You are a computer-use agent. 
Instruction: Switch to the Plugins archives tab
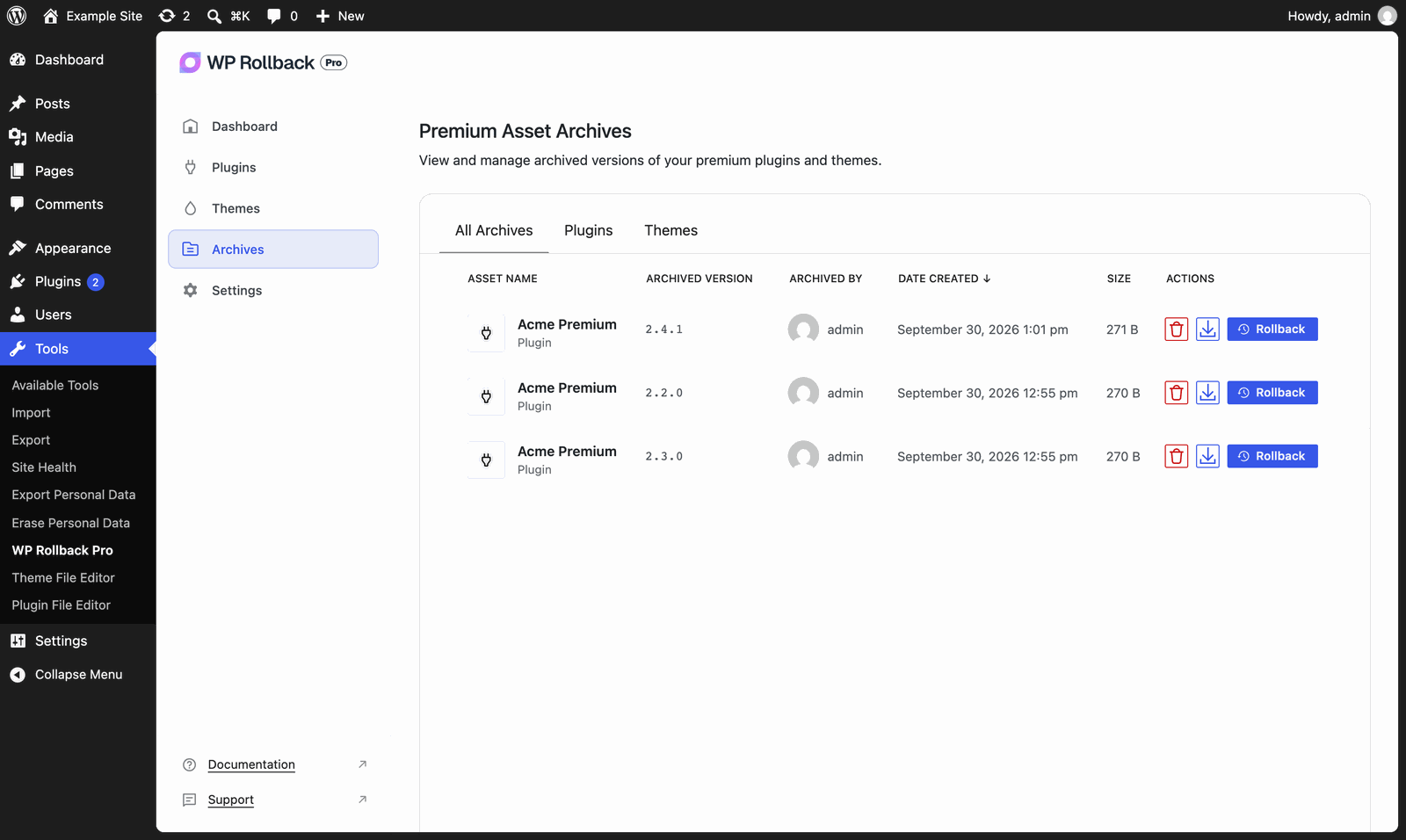click(588, 230)
